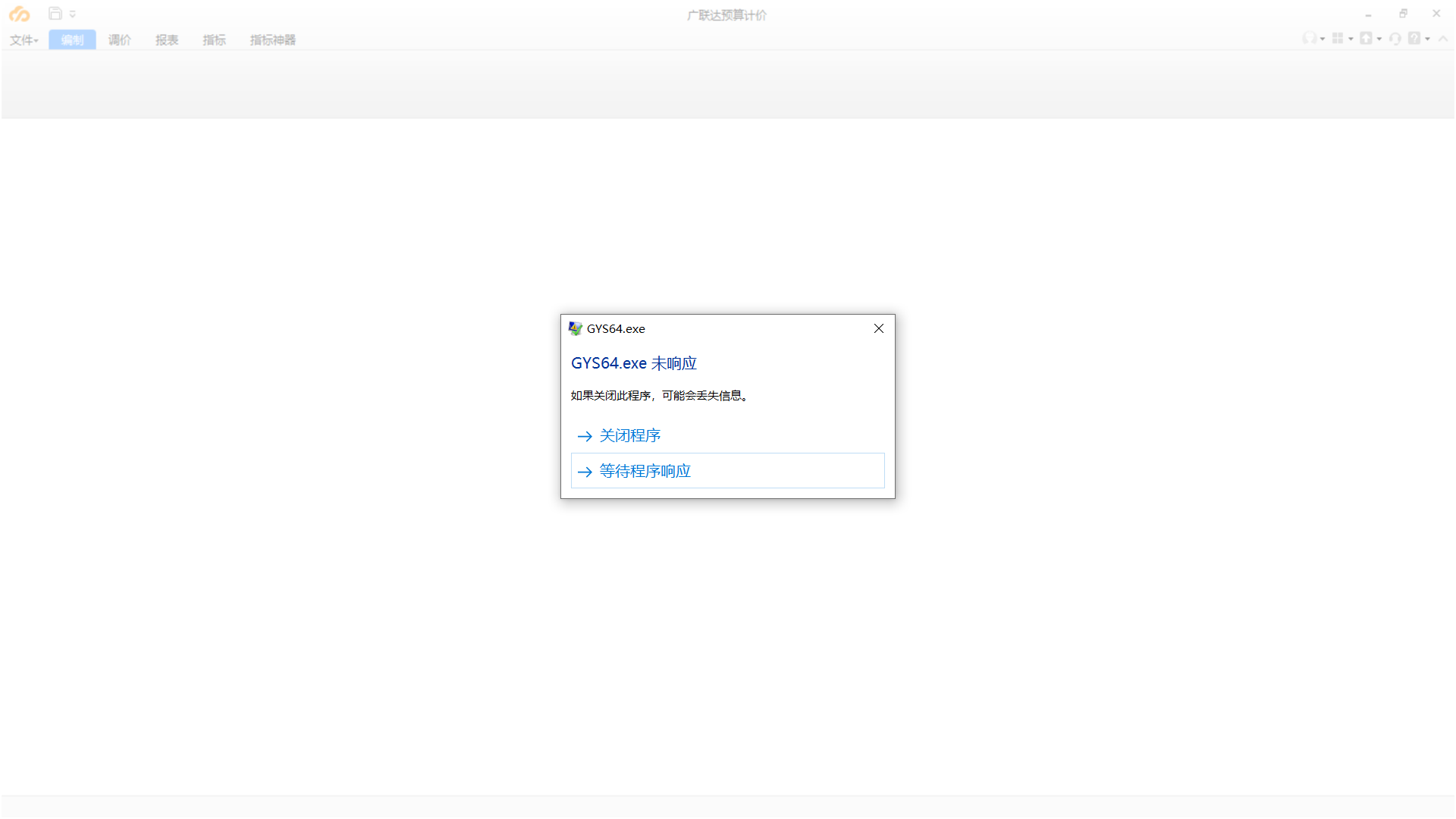Collapse the ribbon with the chevron

(1443, 39)
